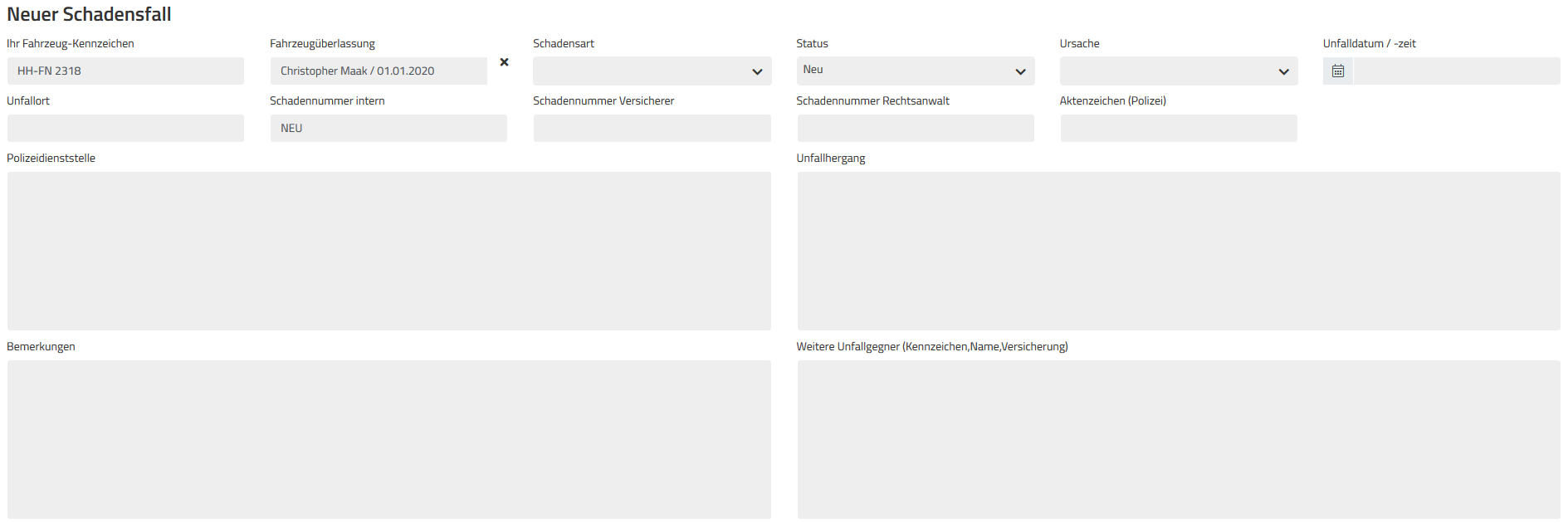Expand the Ursache dropdown

point(1178,71)
